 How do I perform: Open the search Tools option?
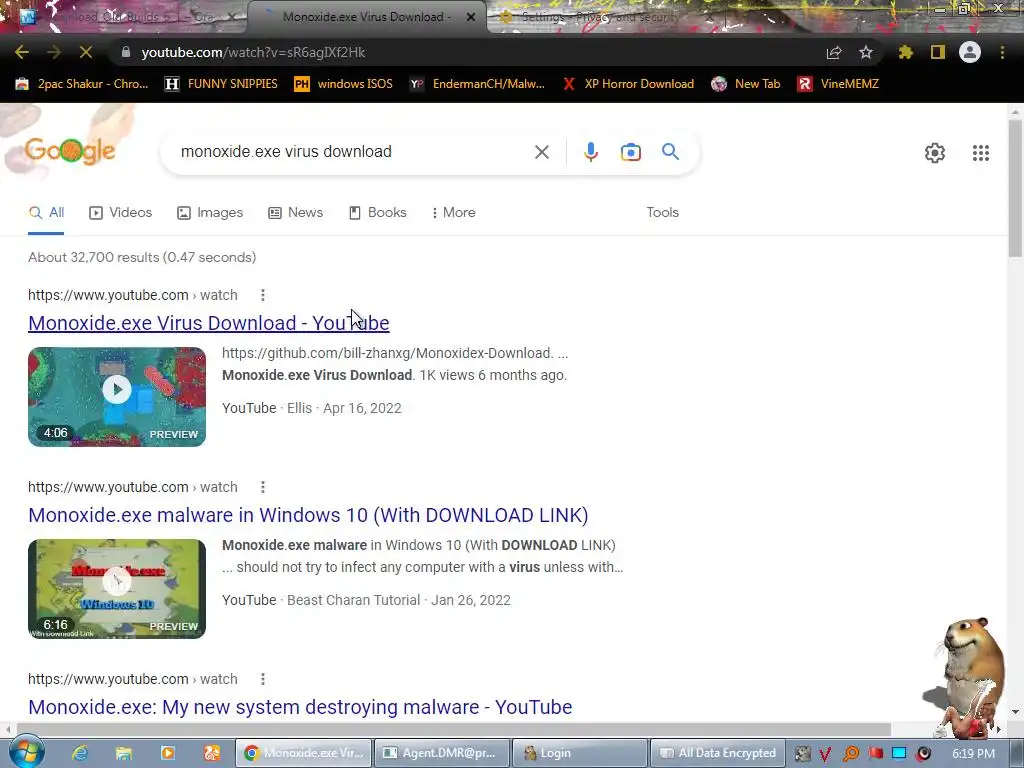662,212
